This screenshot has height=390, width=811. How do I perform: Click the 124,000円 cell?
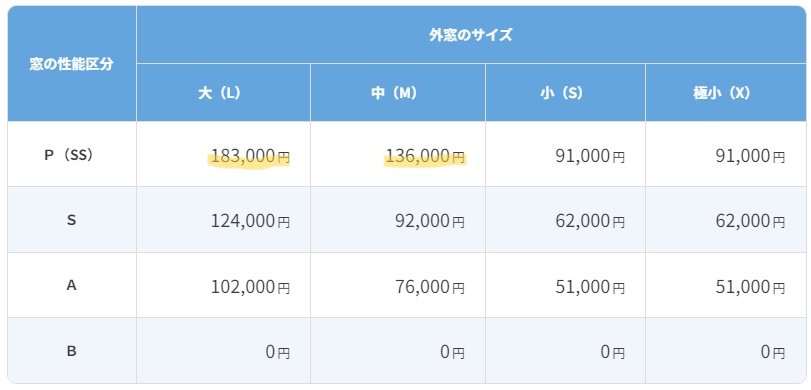223,220
